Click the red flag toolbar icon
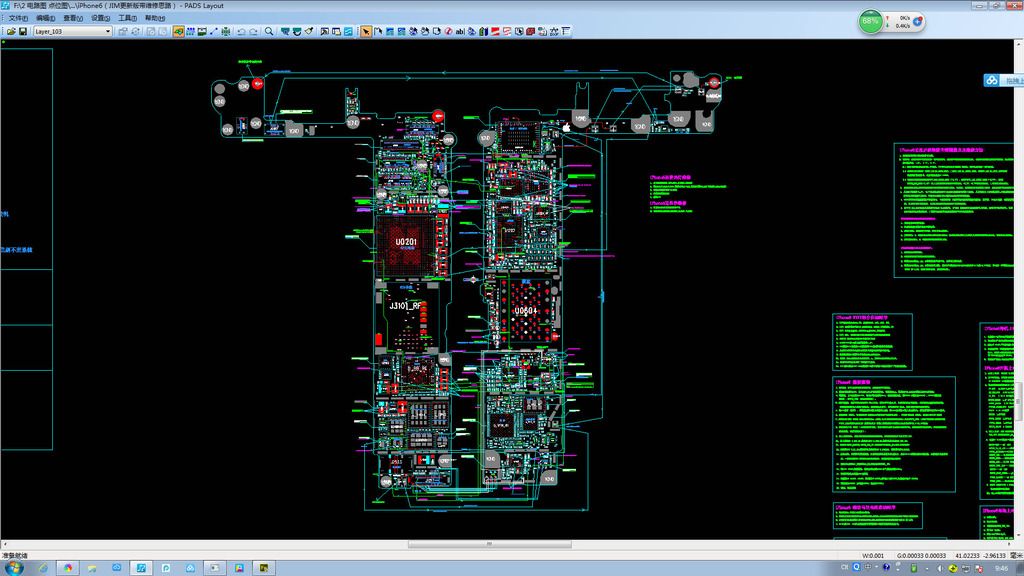The height and width of the screenshot is (576, 1024). pos(496,31)
